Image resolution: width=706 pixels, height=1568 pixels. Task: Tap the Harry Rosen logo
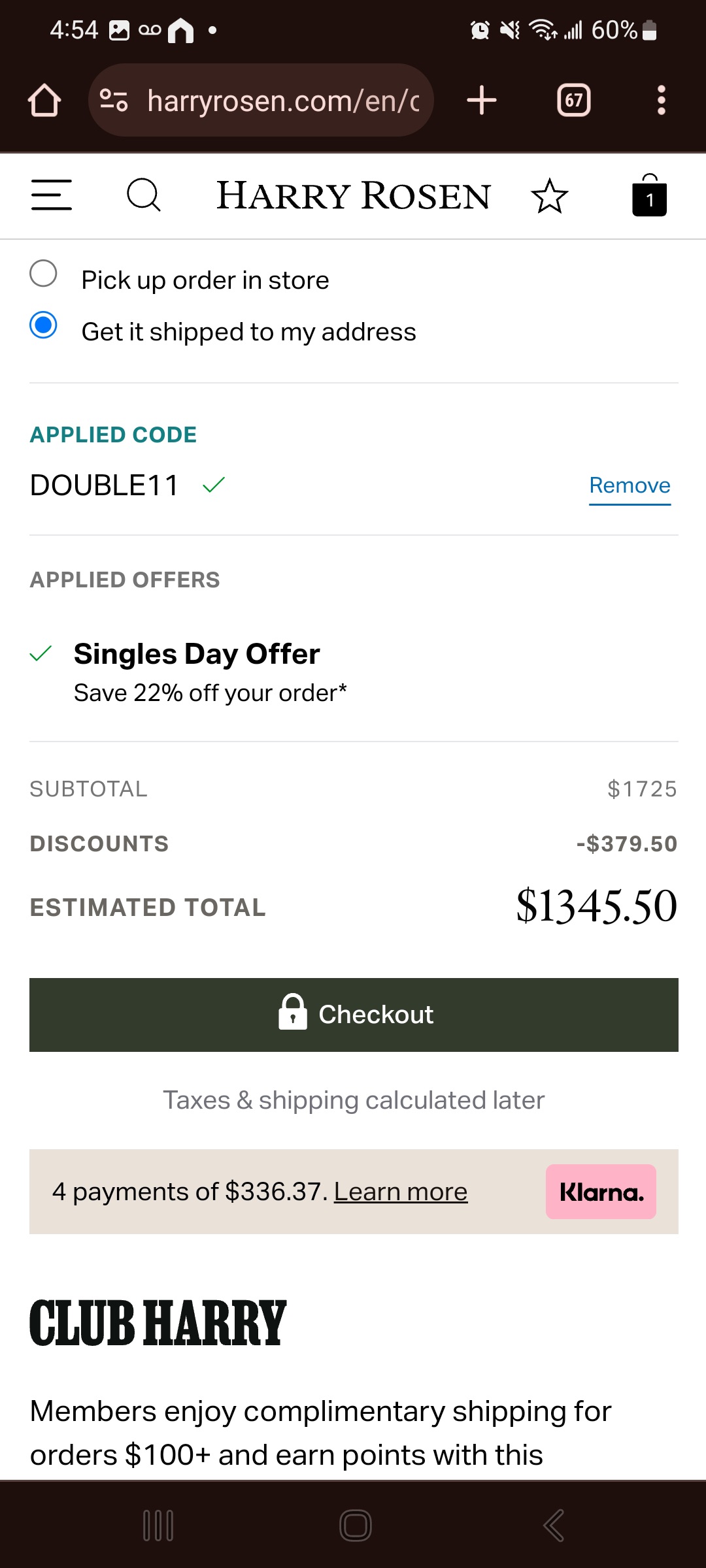353,196
